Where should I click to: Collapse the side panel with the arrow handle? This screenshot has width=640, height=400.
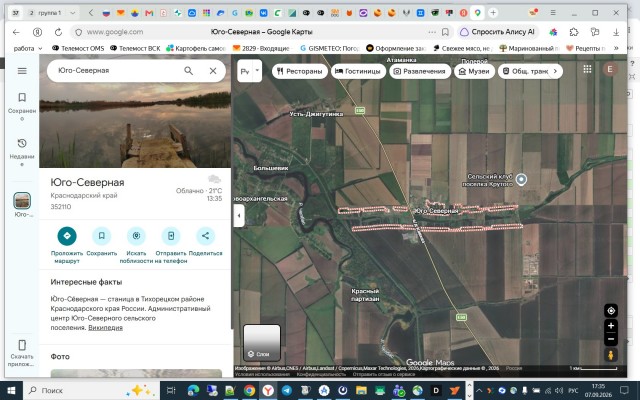click(239, 215)
